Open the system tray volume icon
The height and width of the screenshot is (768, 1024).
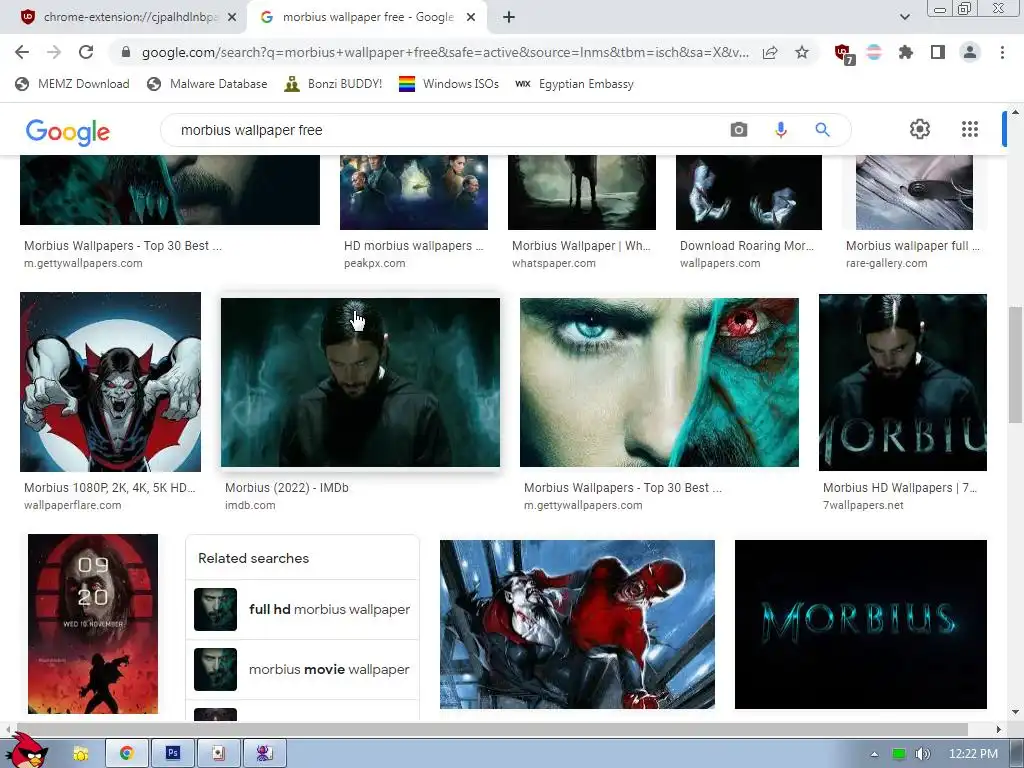pyautogui.click(x=922, y=754)
